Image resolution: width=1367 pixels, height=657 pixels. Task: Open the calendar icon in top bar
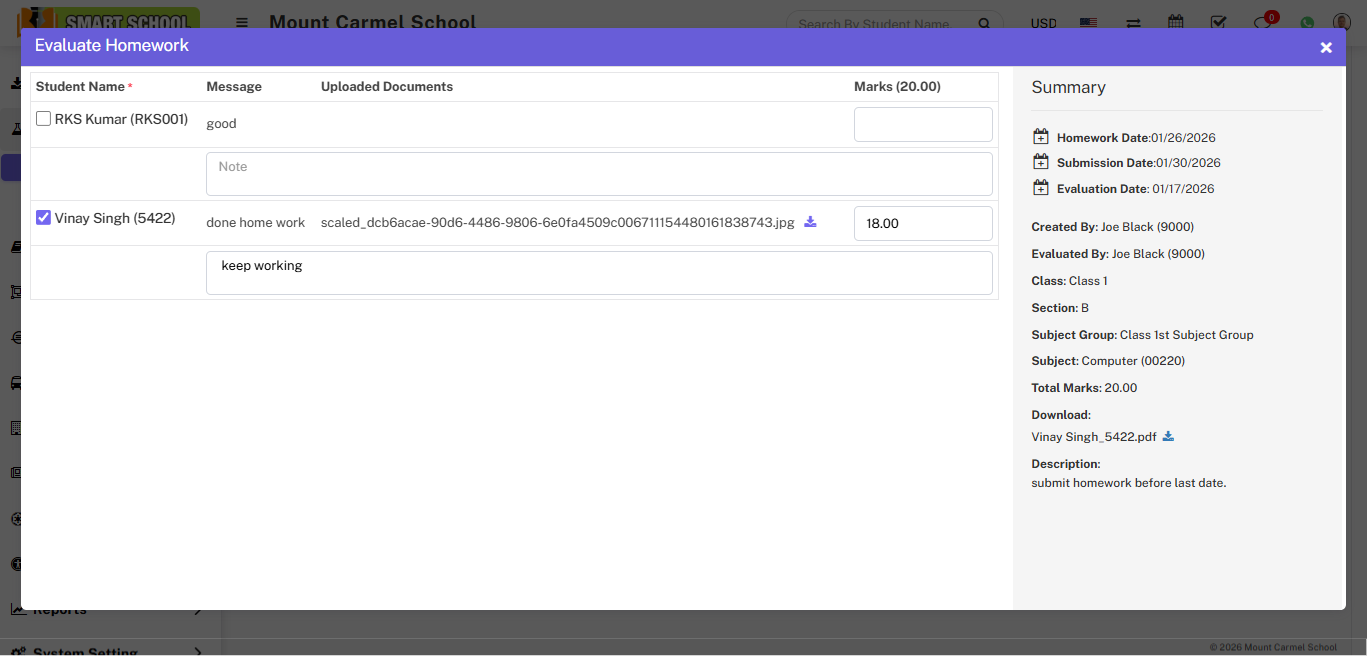coord(1176,22)
